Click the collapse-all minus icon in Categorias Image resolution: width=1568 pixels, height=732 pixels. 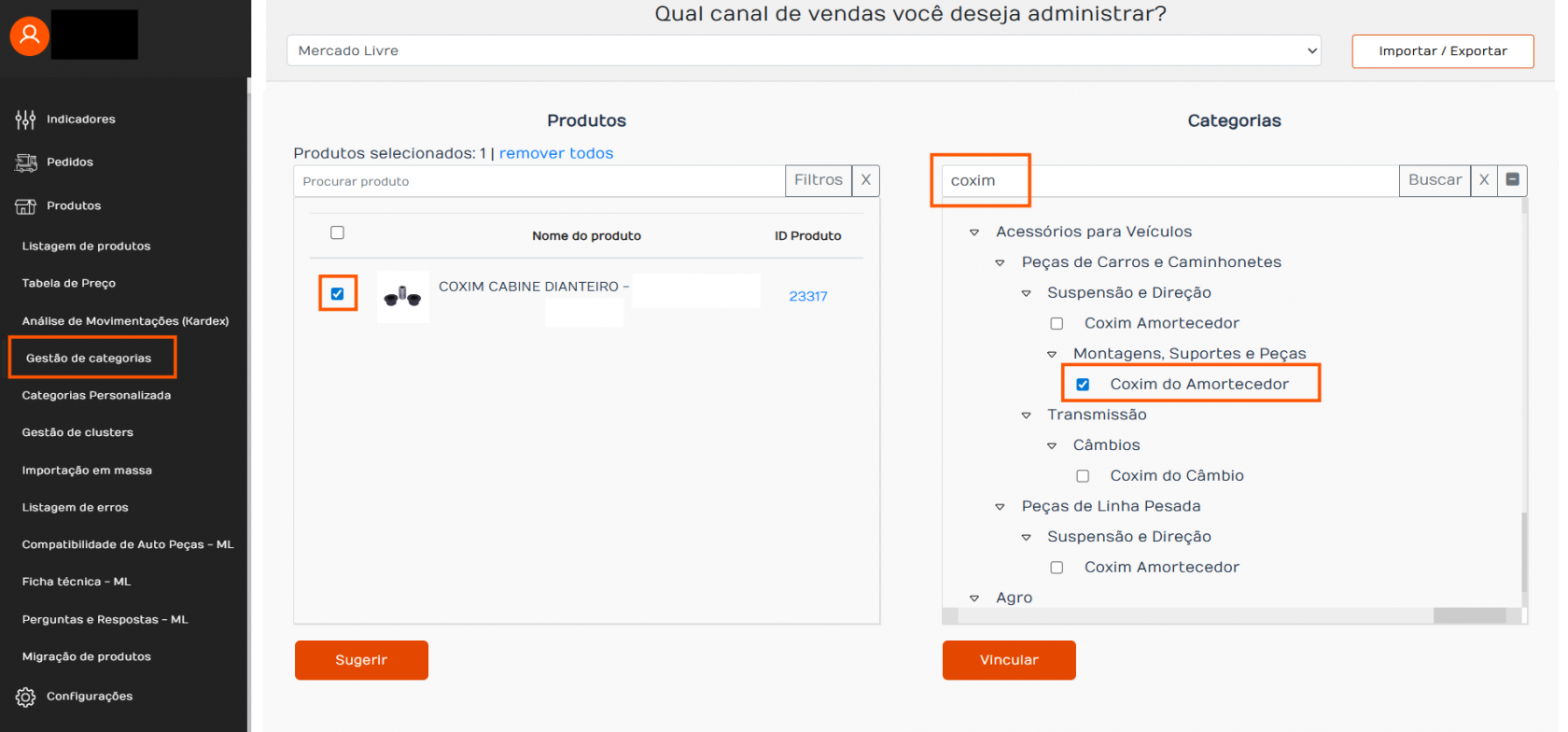[1513, 180]
